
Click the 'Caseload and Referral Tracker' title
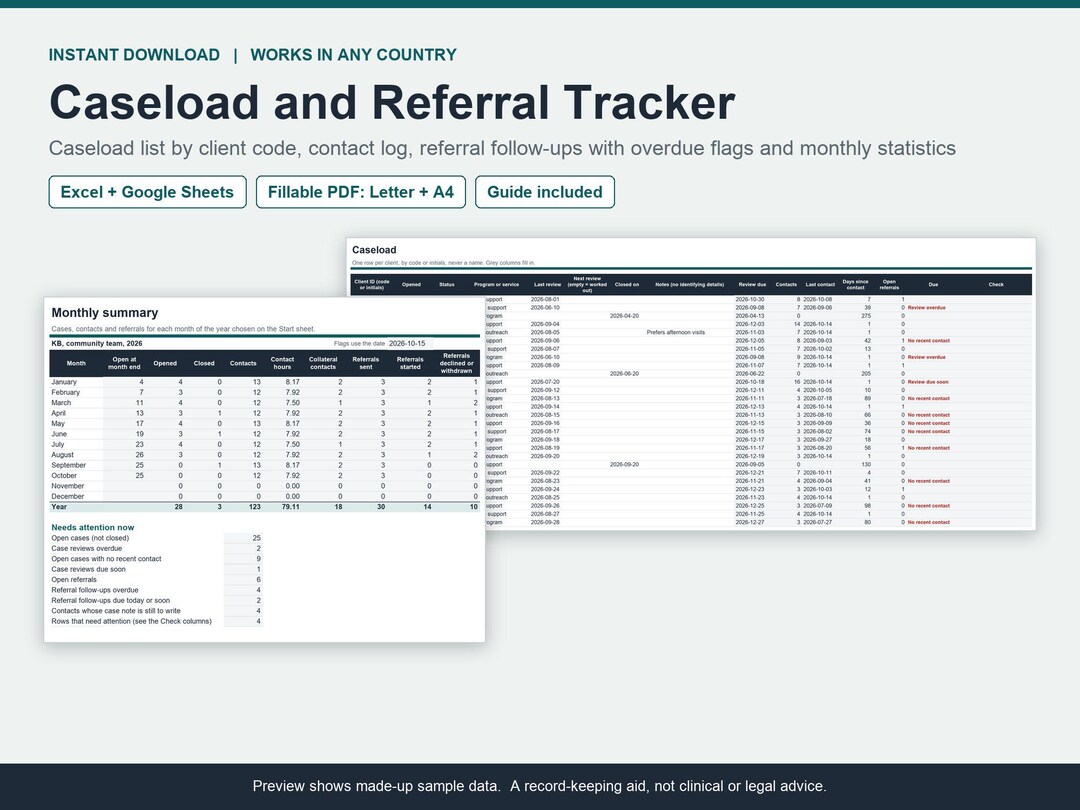click(x=392, y=103)
